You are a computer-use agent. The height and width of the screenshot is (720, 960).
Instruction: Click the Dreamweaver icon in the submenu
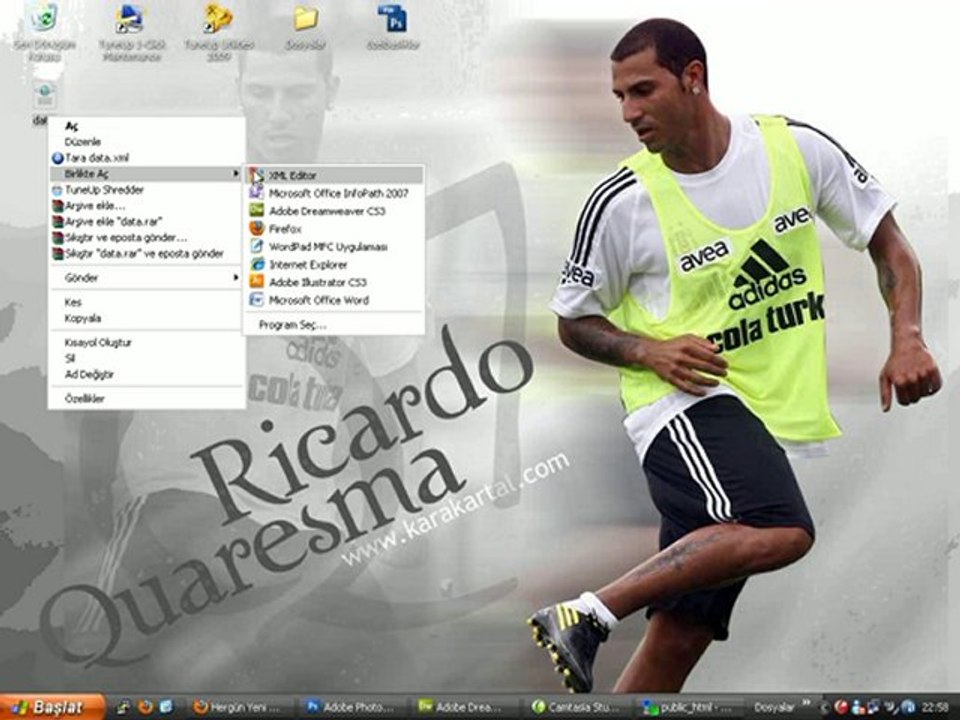point(257,211)
